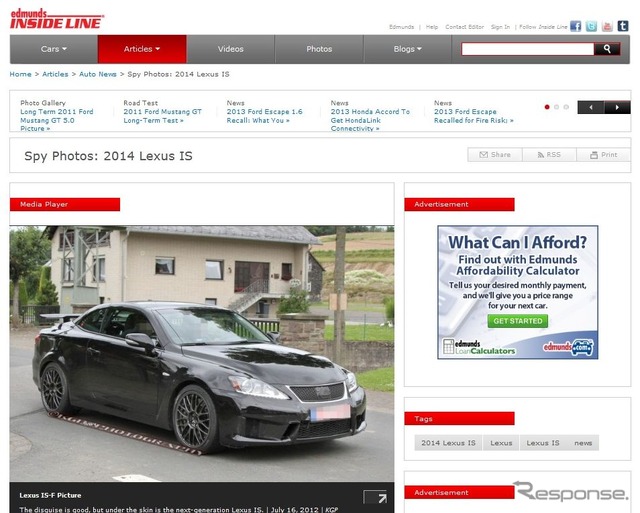Open the Edmunds Inside Line logo
This screenshot has height=513, width=640.
[56, 20]
